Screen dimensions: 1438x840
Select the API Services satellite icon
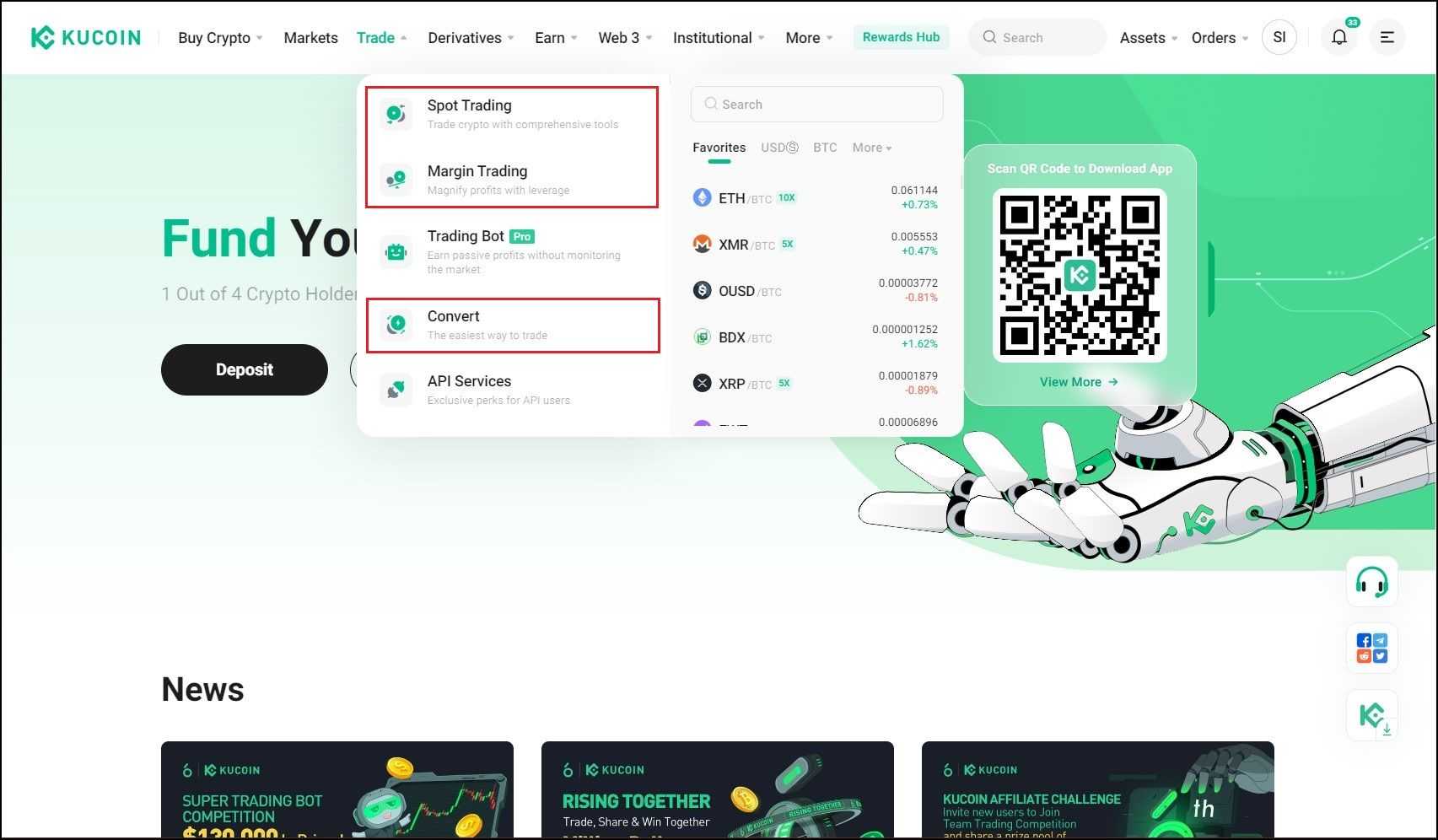point(396,389)
